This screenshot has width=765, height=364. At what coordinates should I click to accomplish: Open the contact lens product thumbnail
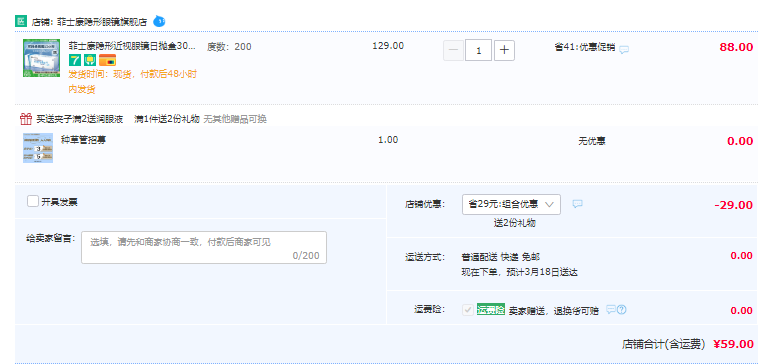click(x=41, y=58)
